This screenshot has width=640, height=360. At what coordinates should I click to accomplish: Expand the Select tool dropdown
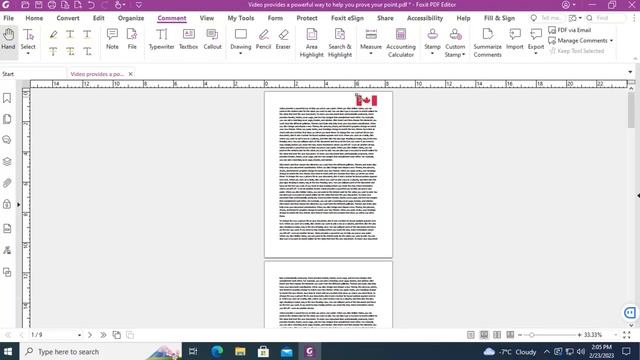(28, 53)
